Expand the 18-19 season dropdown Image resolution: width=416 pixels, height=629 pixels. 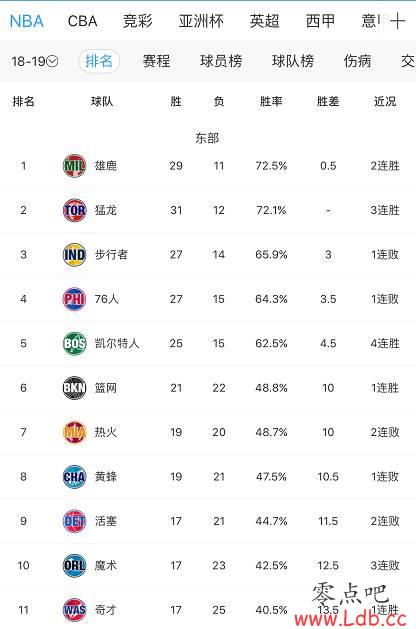[35, 61]
